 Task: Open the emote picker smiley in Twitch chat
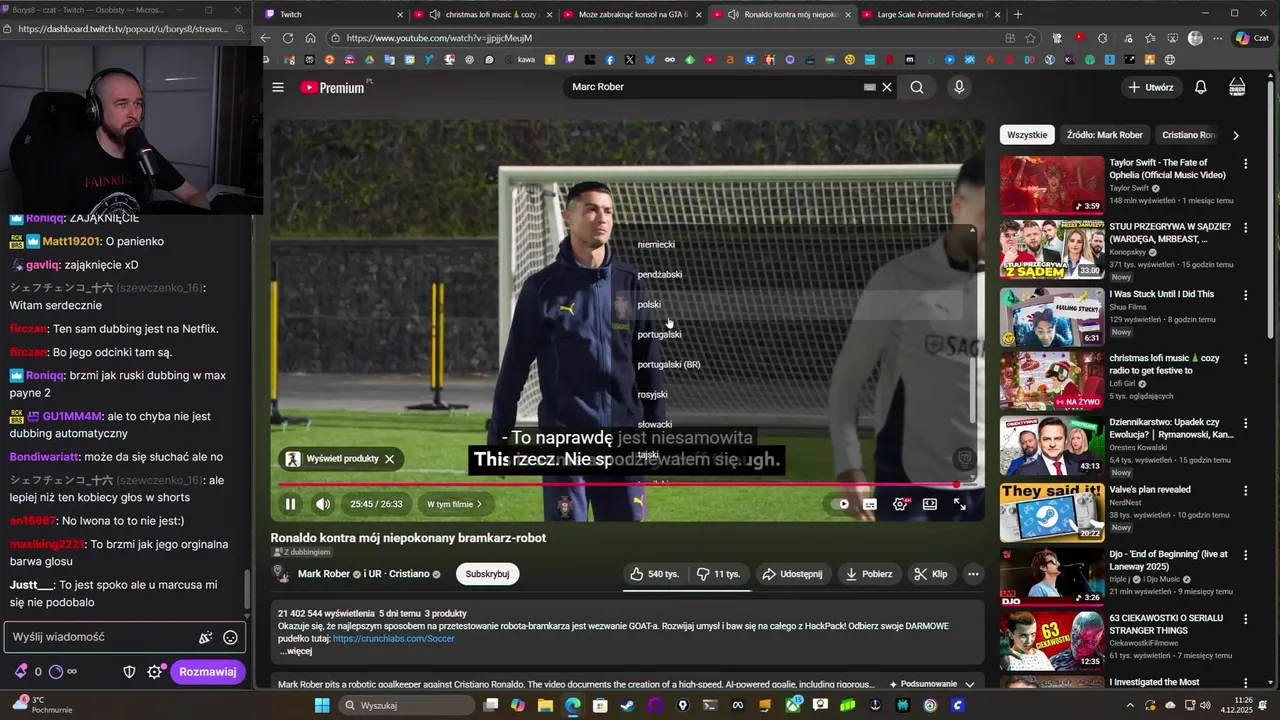230,637
